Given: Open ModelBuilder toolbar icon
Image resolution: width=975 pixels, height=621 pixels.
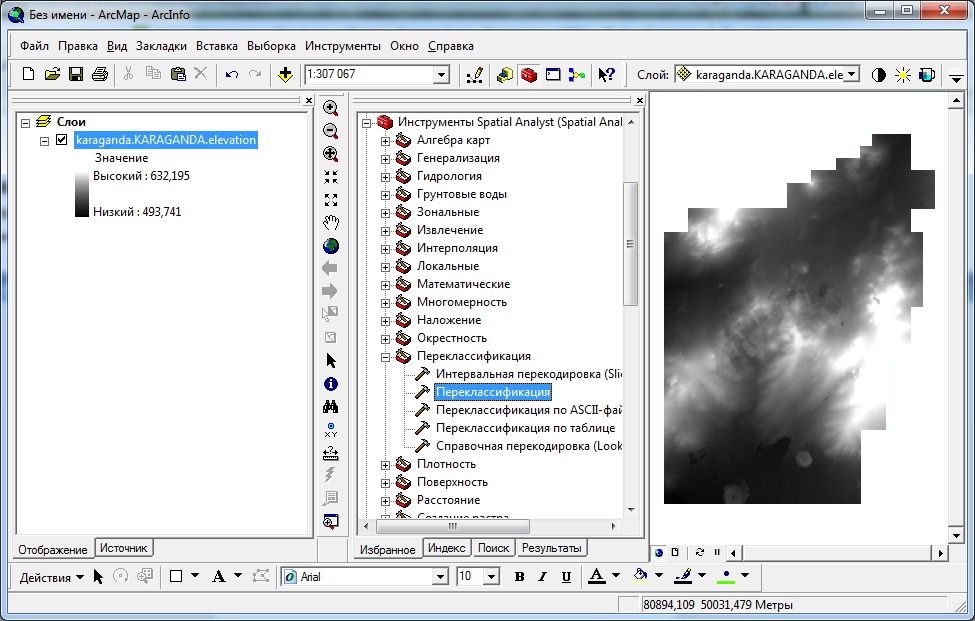Looking at the screenshot, I should click(576, 75).
